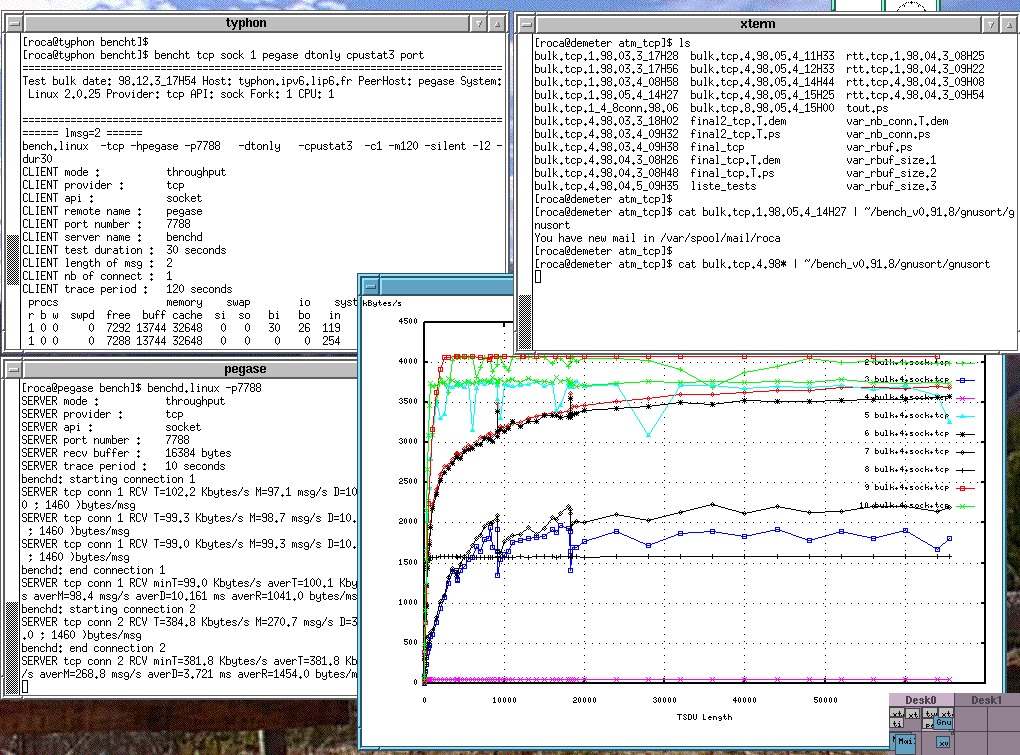Switch to Desk0 in the pager
This screenshot has width=1020, height=755.
point(921,701)
